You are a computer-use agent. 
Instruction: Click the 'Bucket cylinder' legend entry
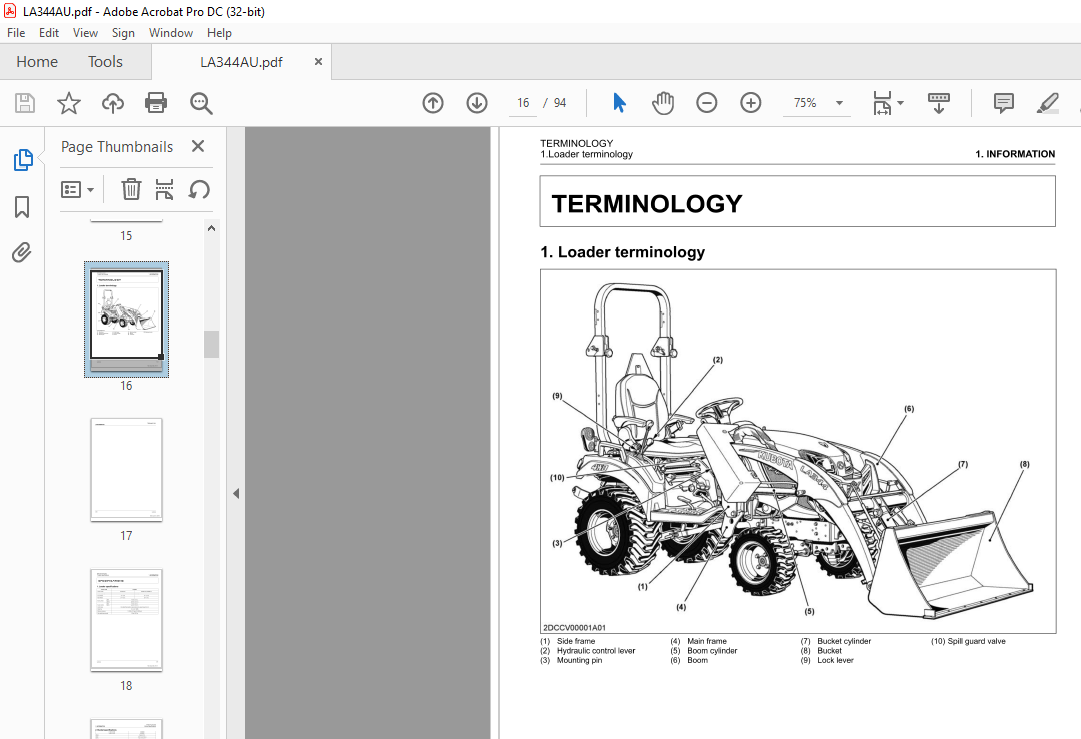pyautogui.click(x=844, y=641)
